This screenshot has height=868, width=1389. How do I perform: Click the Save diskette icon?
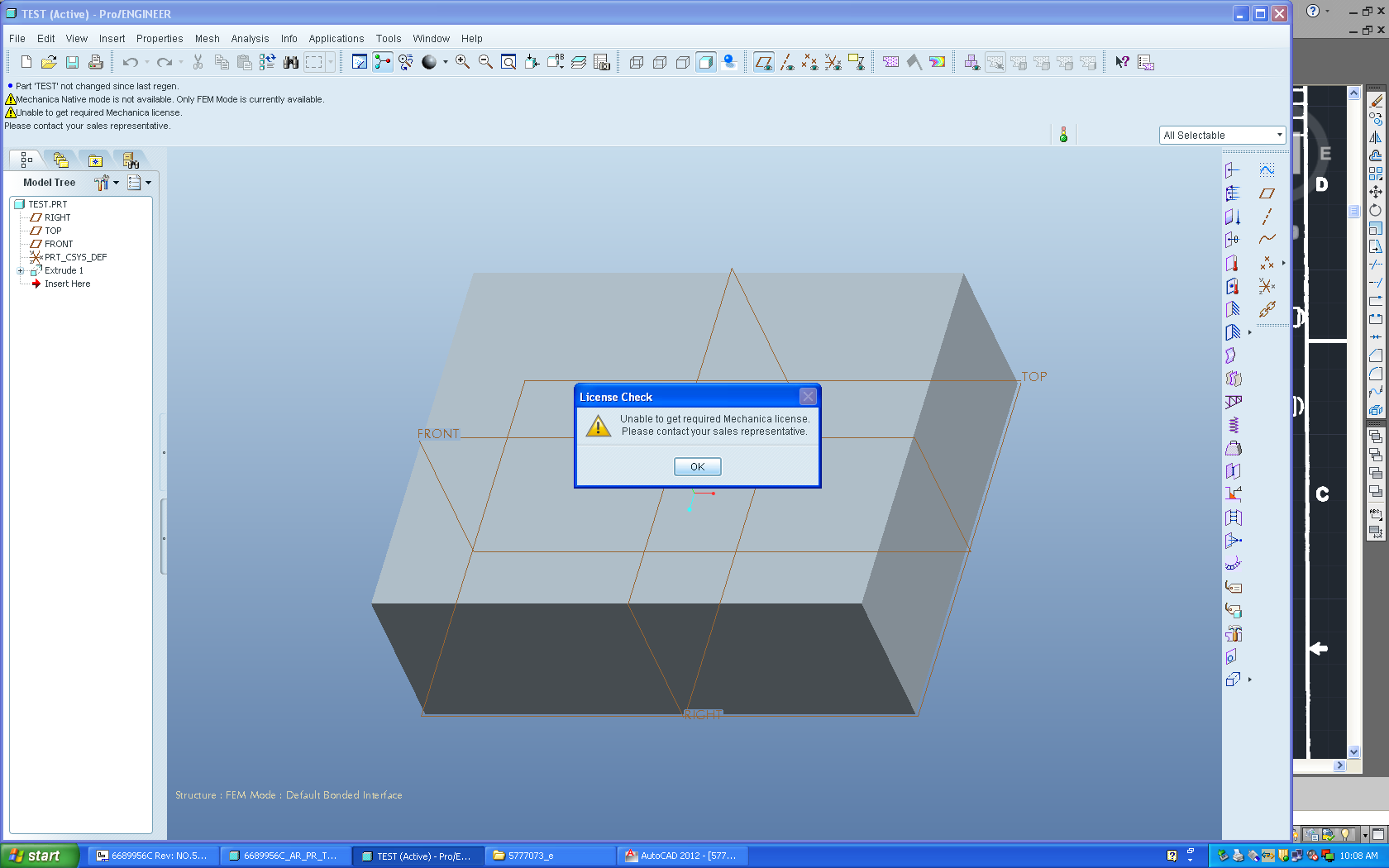coord(72,62)
